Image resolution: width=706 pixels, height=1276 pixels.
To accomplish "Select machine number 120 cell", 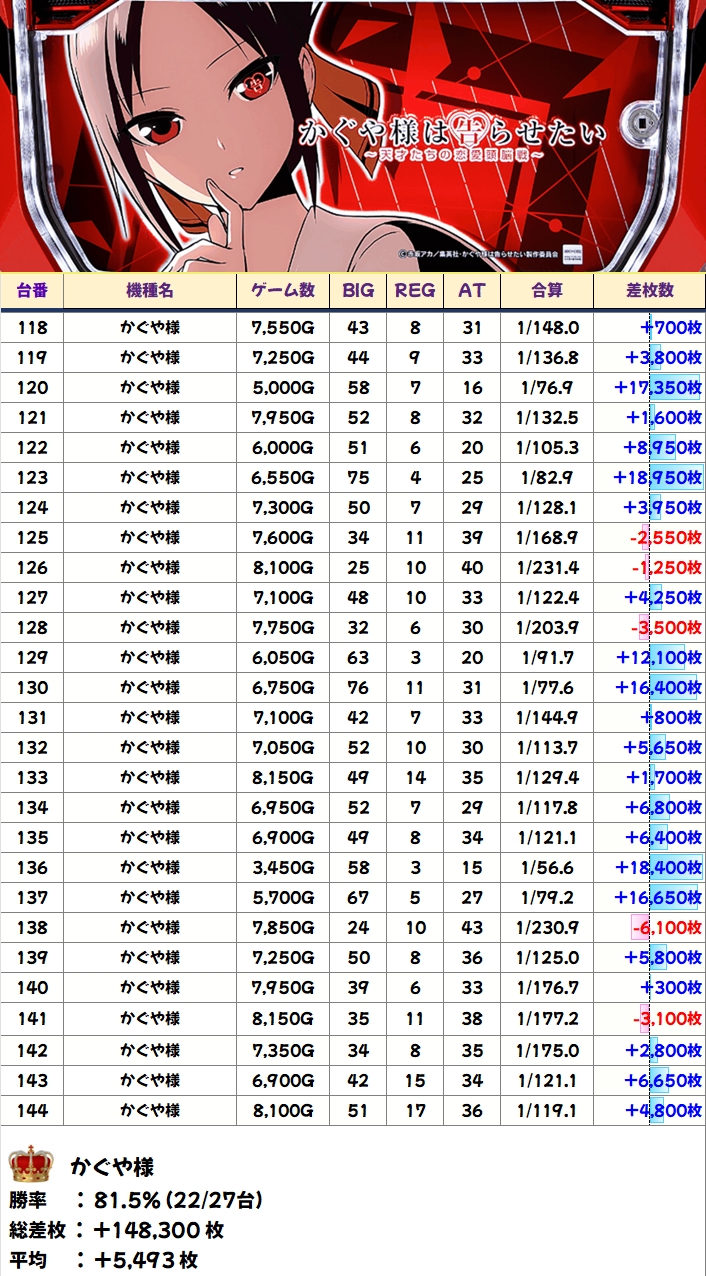I will point(32,388).
